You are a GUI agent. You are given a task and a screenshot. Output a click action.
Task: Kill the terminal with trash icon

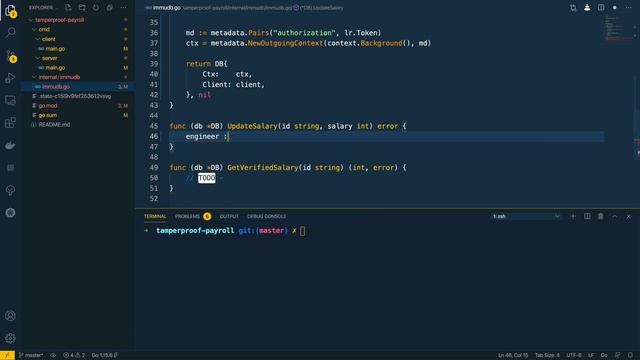click(x=601, y=216)
